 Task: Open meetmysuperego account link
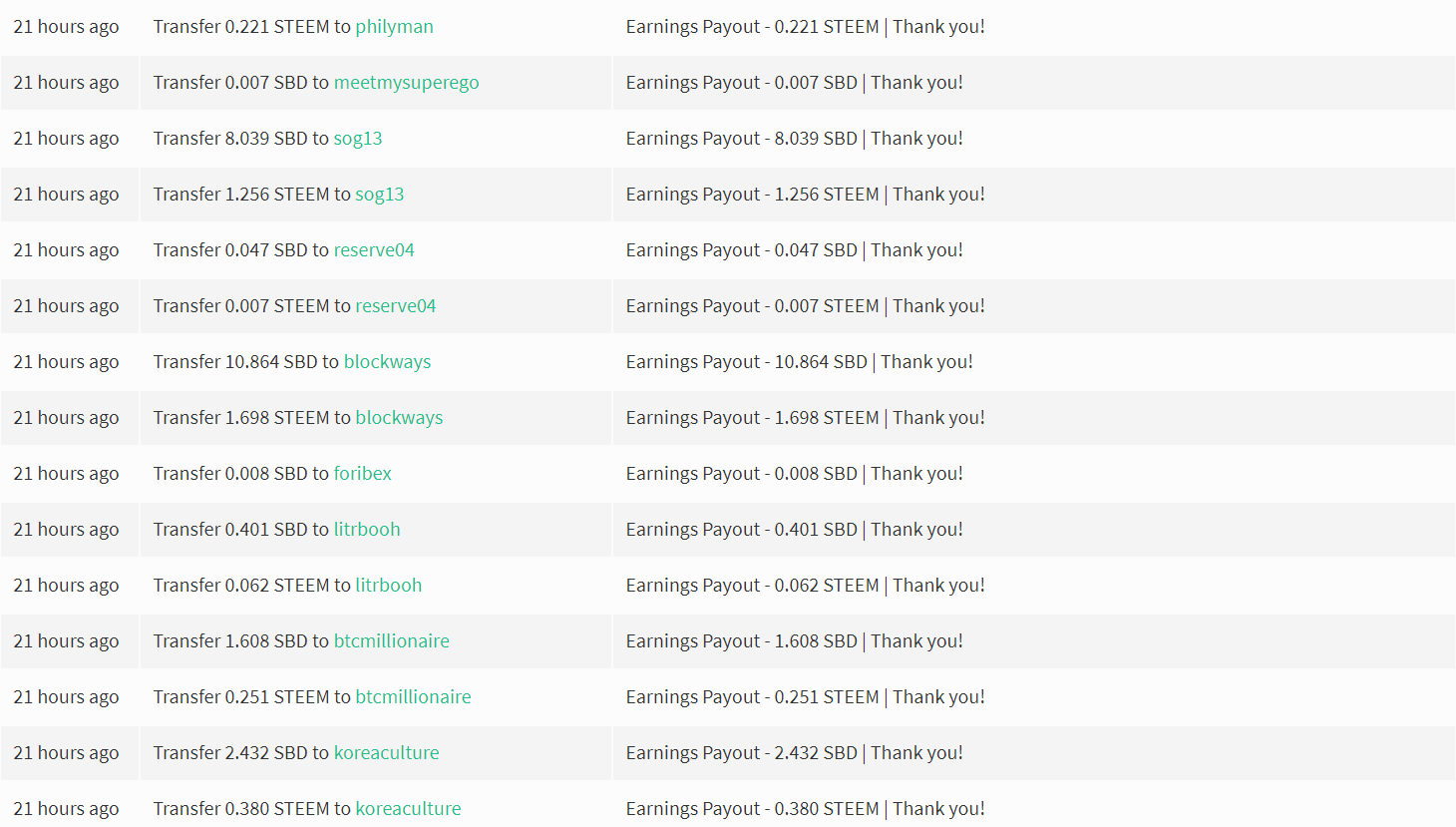coord(406,83)
